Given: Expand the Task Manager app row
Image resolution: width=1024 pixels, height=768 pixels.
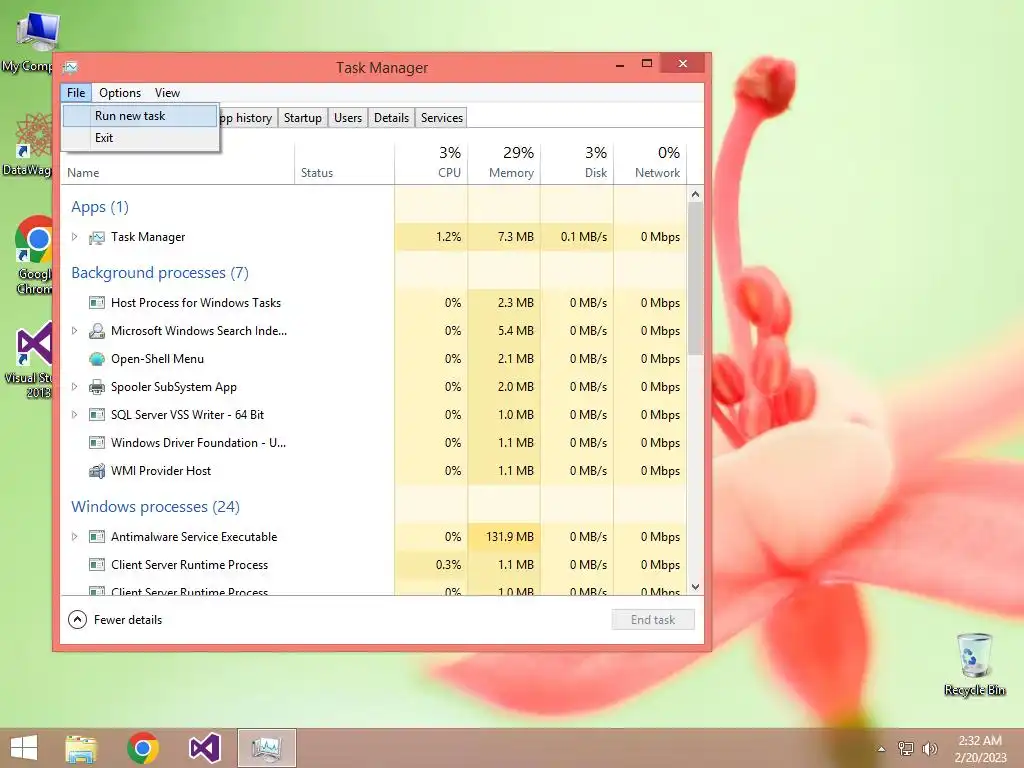Looking at the screenshot, I should (74, 237).
